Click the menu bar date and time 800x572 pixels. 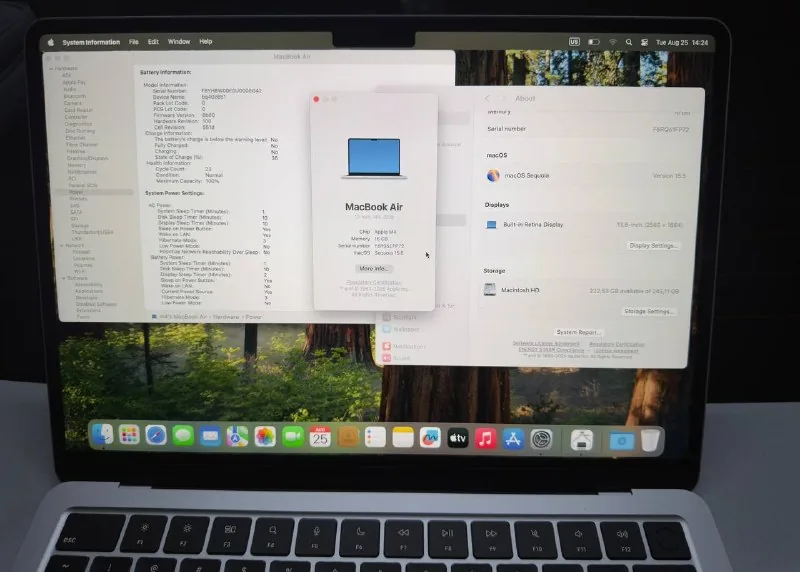pyautogui.click(x=682, y=43)
